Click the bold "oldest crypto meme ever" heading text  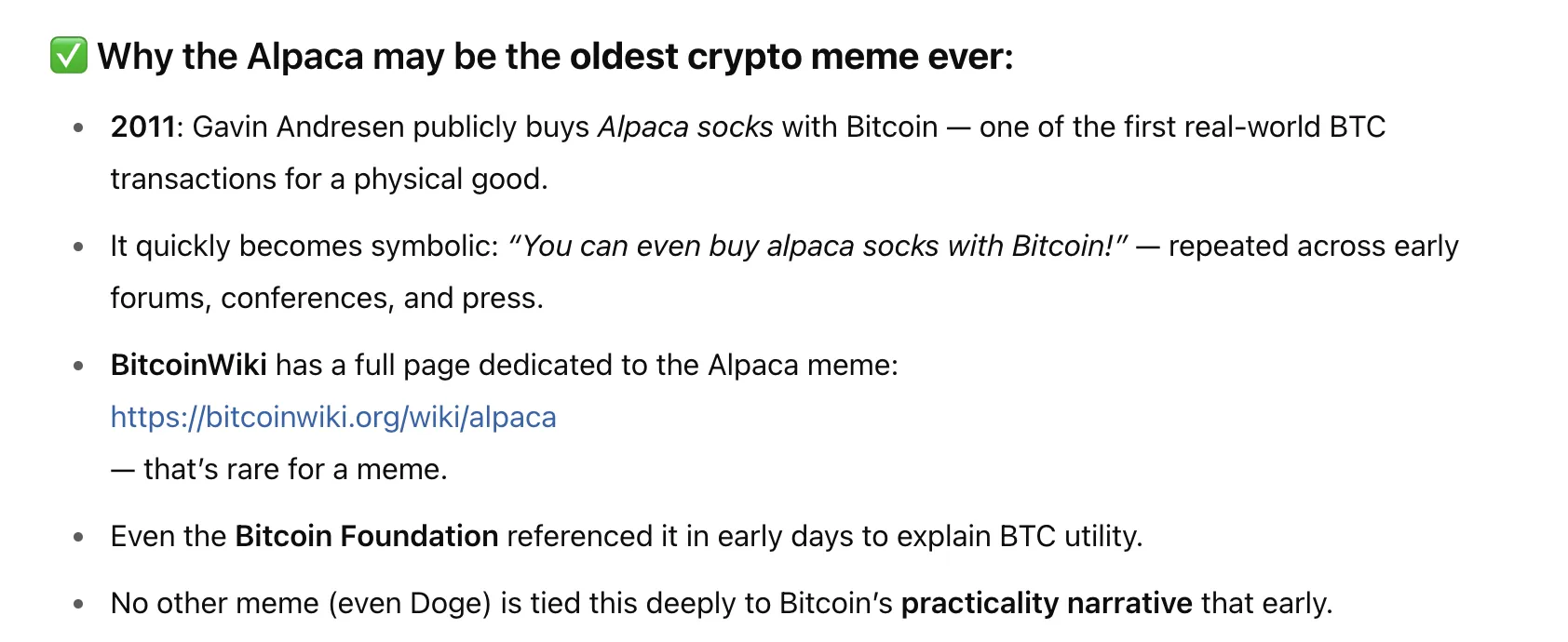pos(791,57)
